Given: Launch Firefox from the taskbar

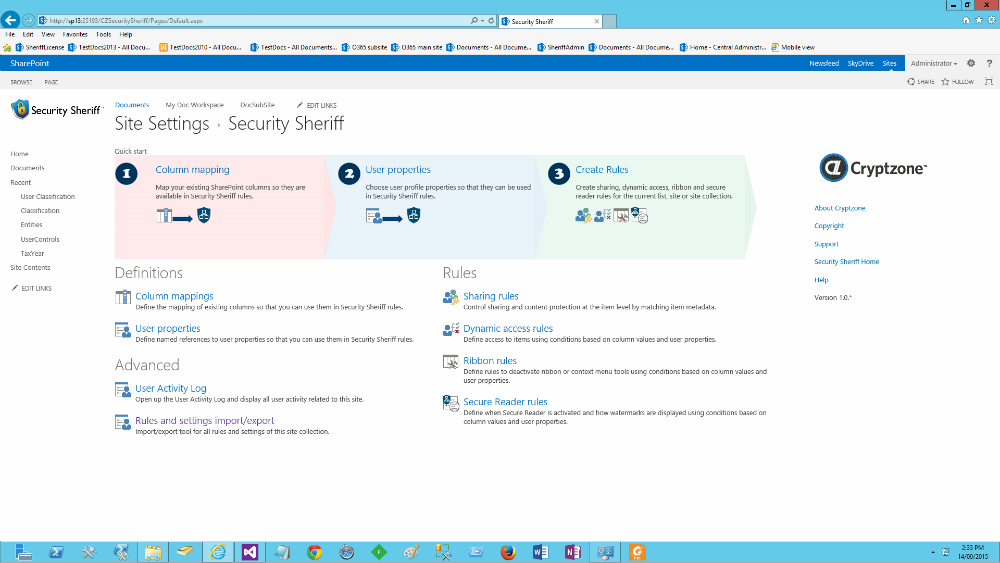Looking at the screenshot, I should tap(508, 552).
